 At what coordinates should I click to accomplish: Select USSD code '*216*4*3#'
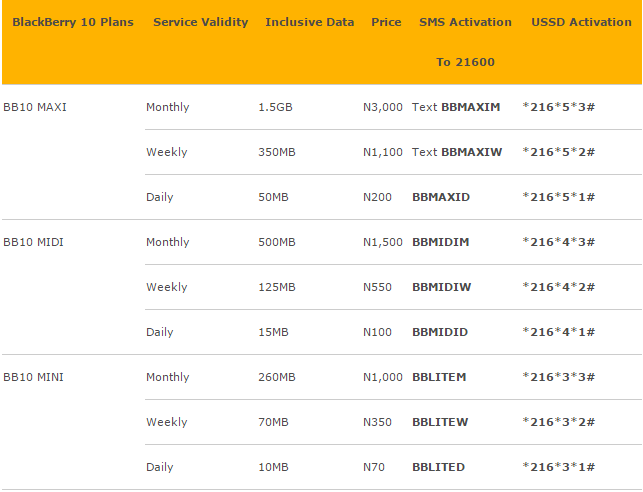[x=559, y=242]
